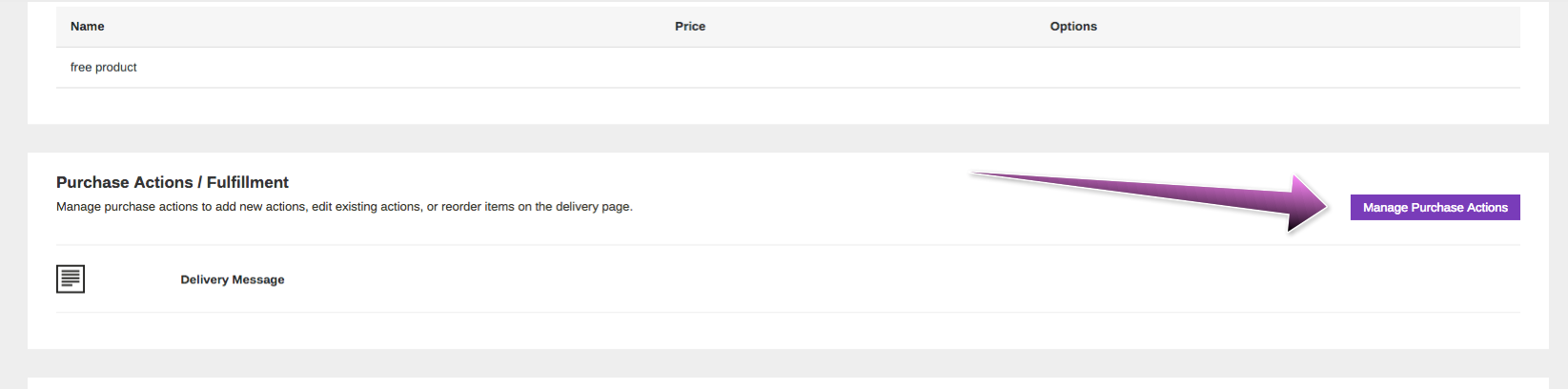Viewport: 1568px width, 389px height.
Task: Click the Delivery Message document icon
Action: (71, 278)
